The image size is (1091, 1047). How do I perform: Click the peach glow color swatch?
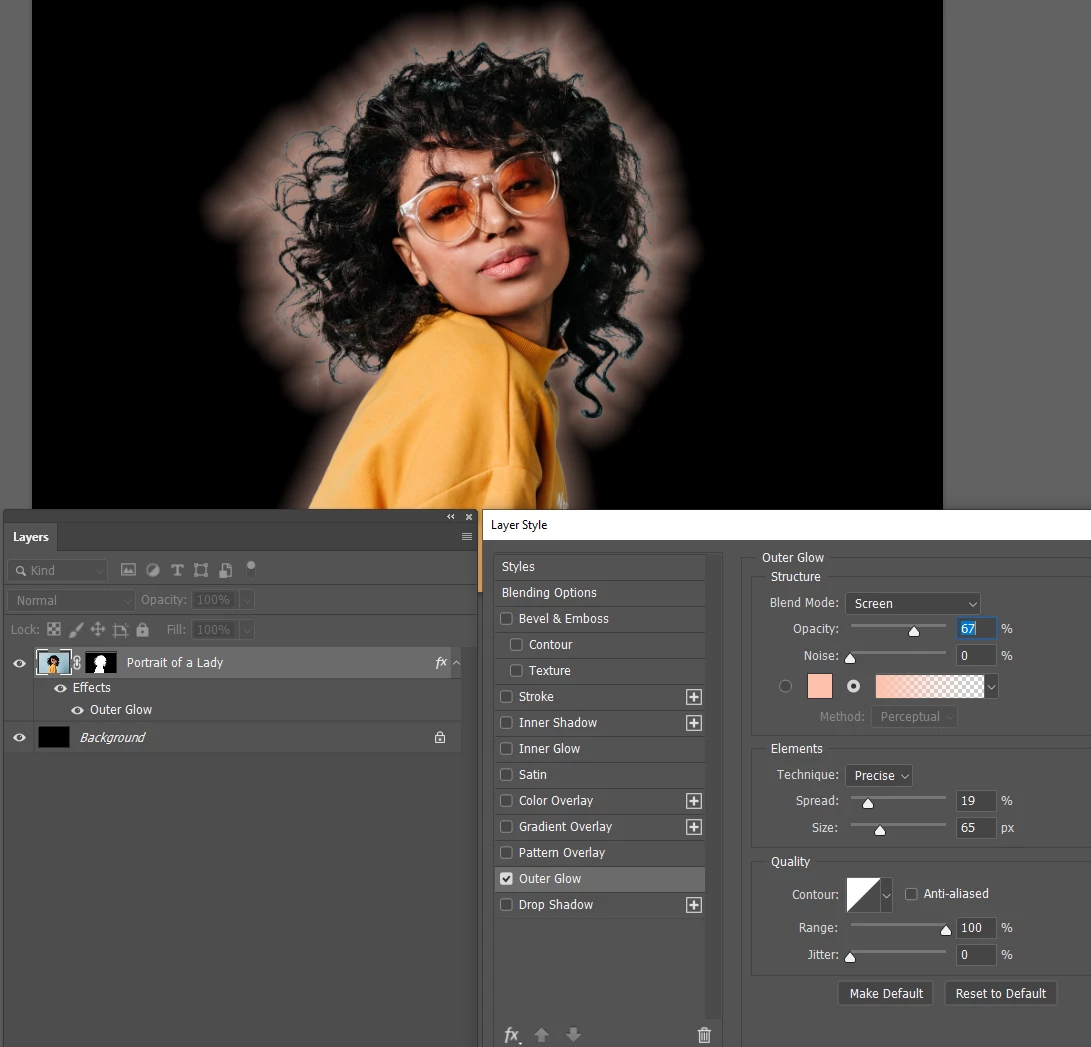coord(820,687)
